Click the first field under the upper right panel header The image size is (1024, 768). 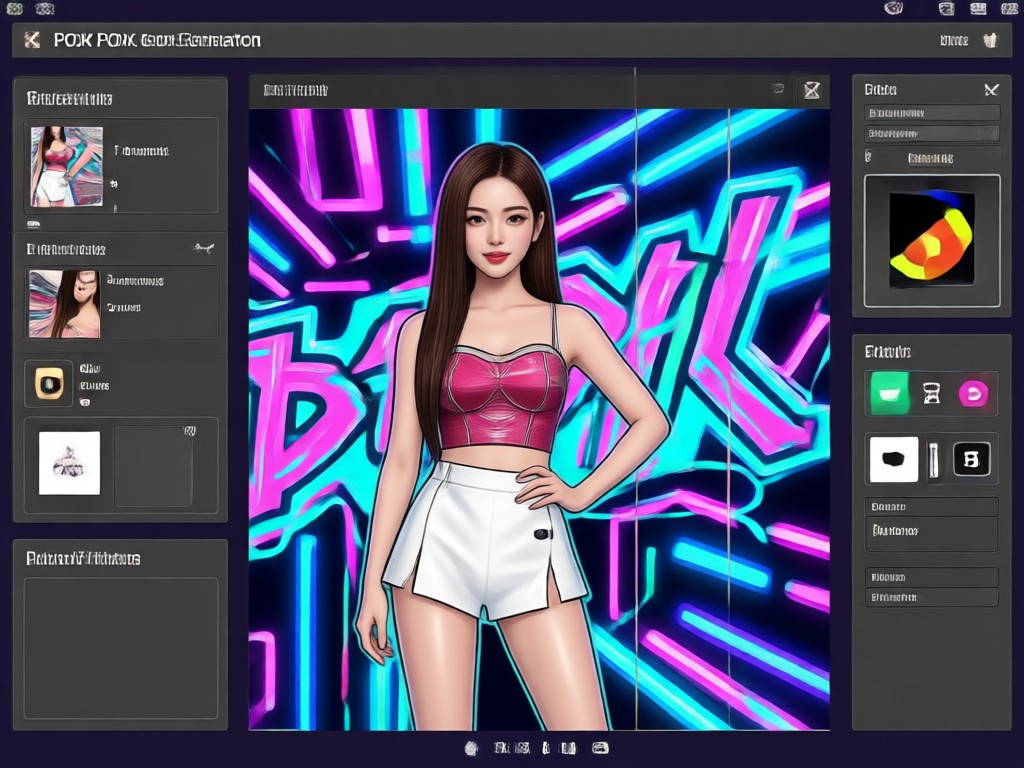point(932,113)
